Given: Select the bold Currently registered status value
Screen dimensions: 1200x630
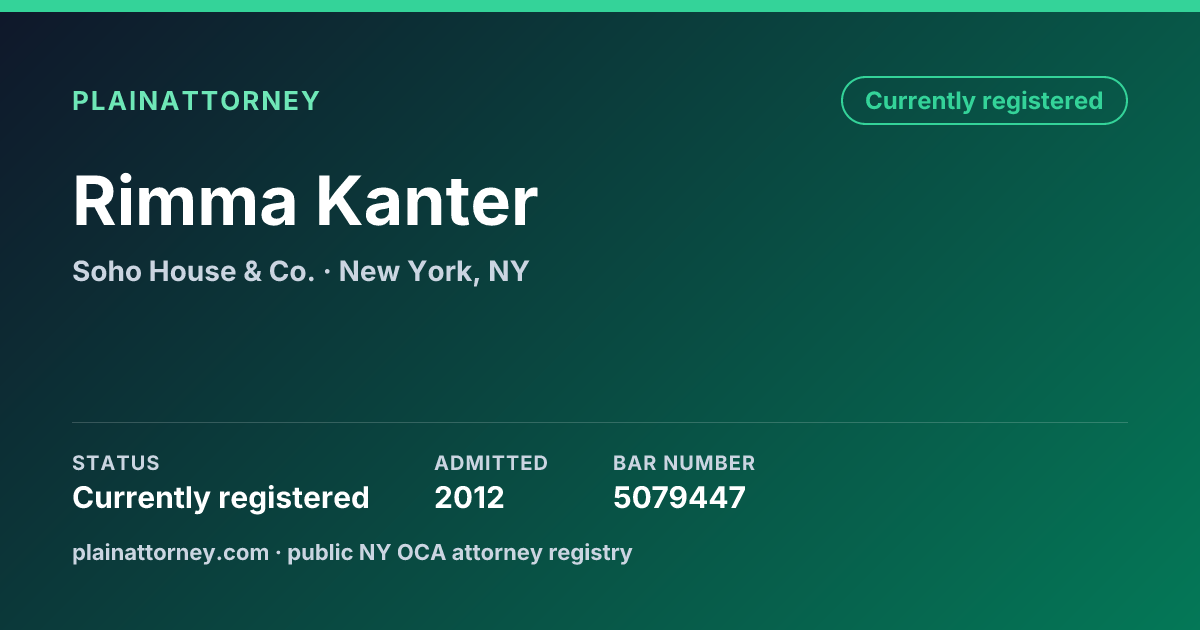Looking at the screenshot, I should (x=221, y=497).
